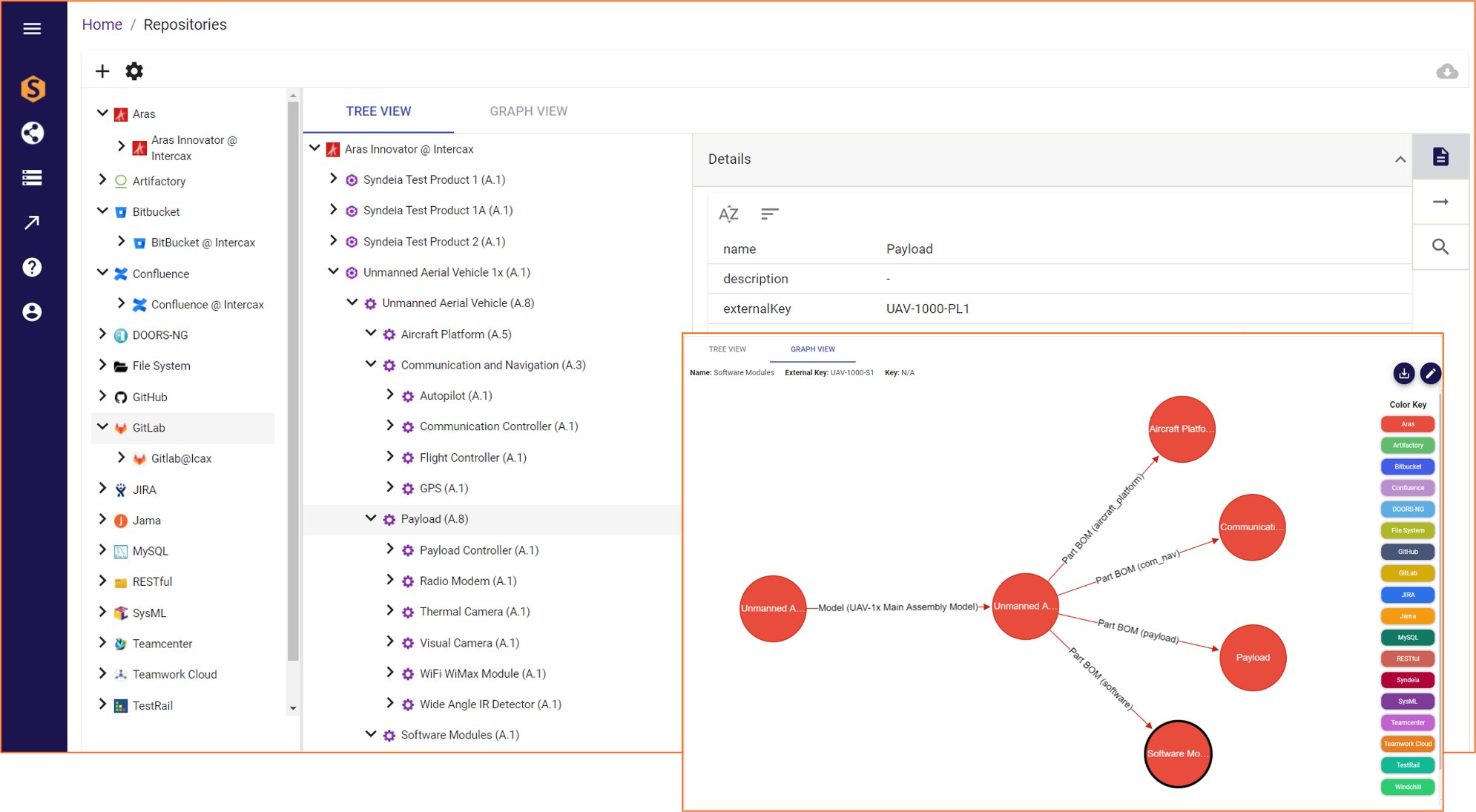This screenshot has height=812, width=1476.
Task: Expand Syndeia Test Product 1 (A.1)
Action: (333, 179)
